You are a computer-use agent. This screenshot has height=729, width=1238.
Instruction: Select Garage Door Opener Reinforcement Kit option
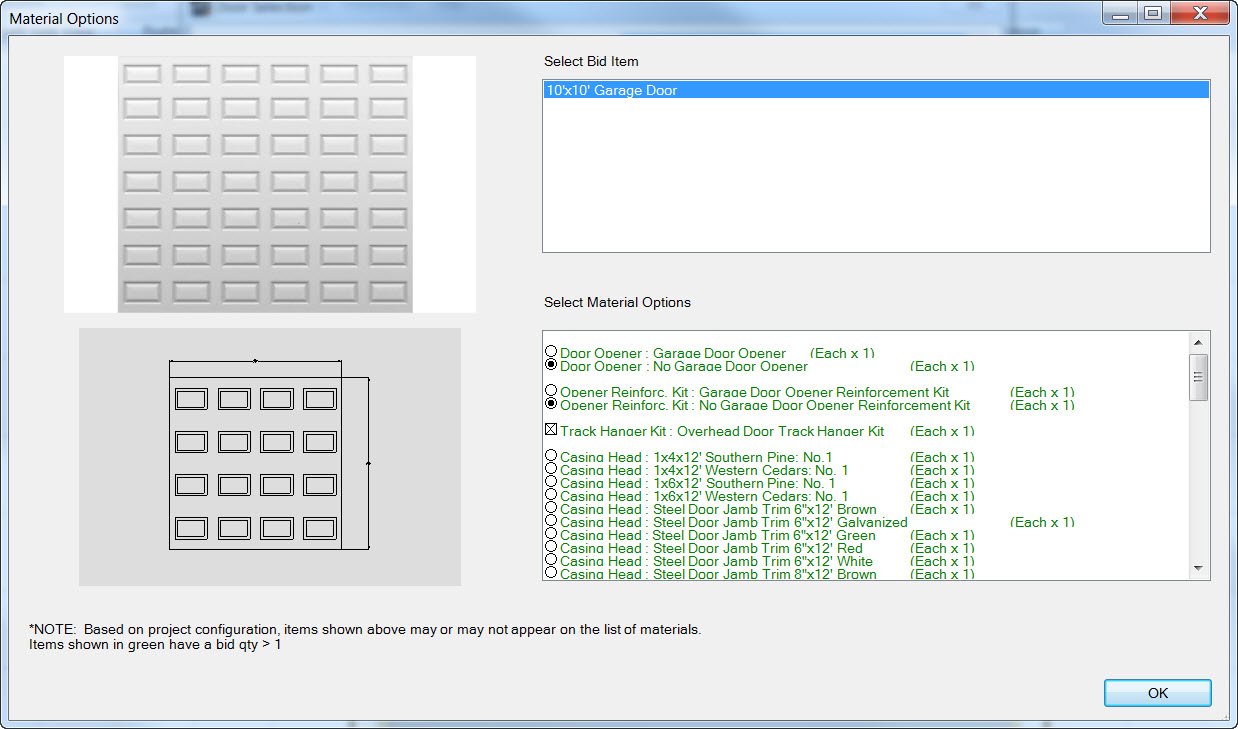point(551,391)
